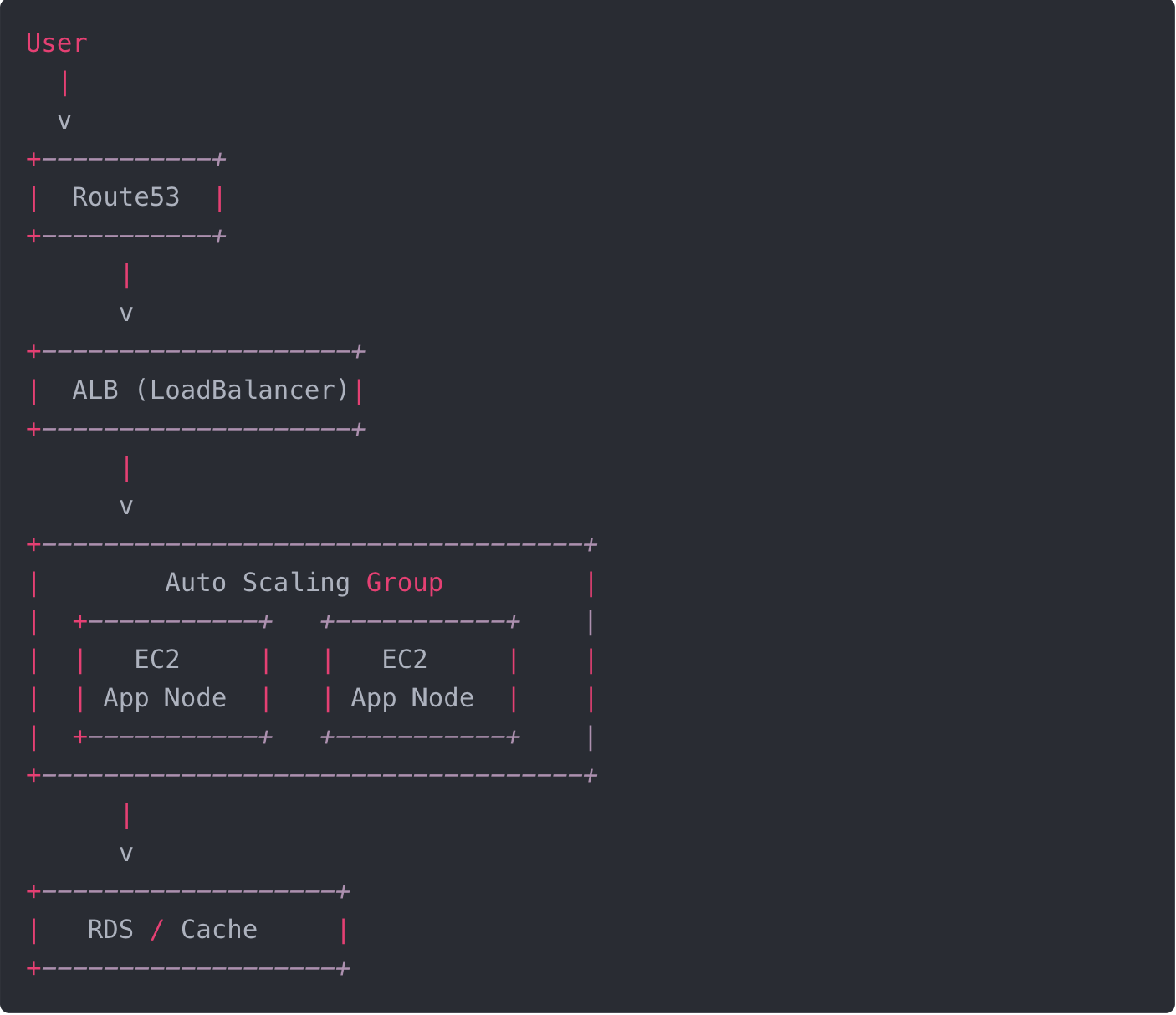Click the arrowhead pointing into the ALB box
Viewport: 1176px width, 1015px height.
point(126,314)
